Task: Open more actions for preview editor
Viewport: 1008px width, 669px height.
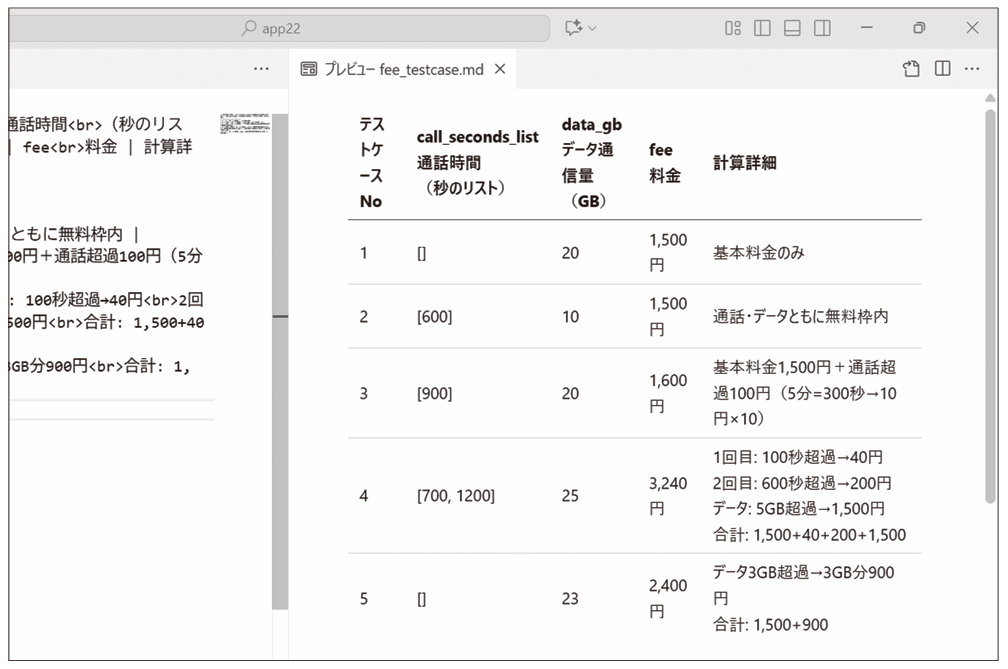Action: [x=972, y=69]
